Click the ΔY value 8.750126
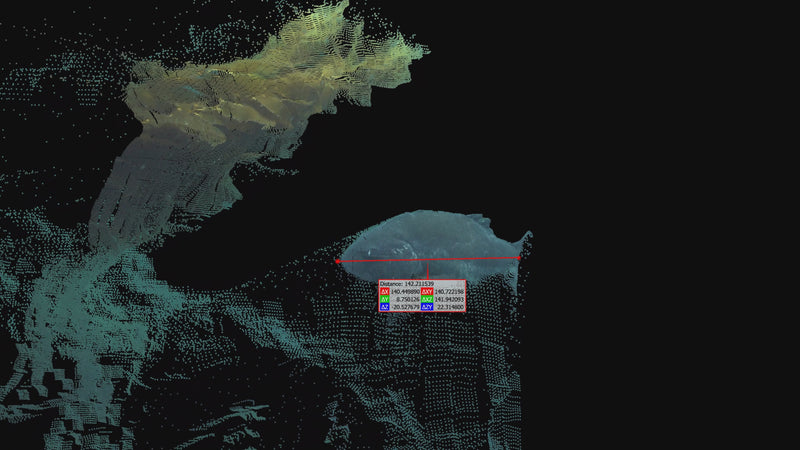 (408, 299)
